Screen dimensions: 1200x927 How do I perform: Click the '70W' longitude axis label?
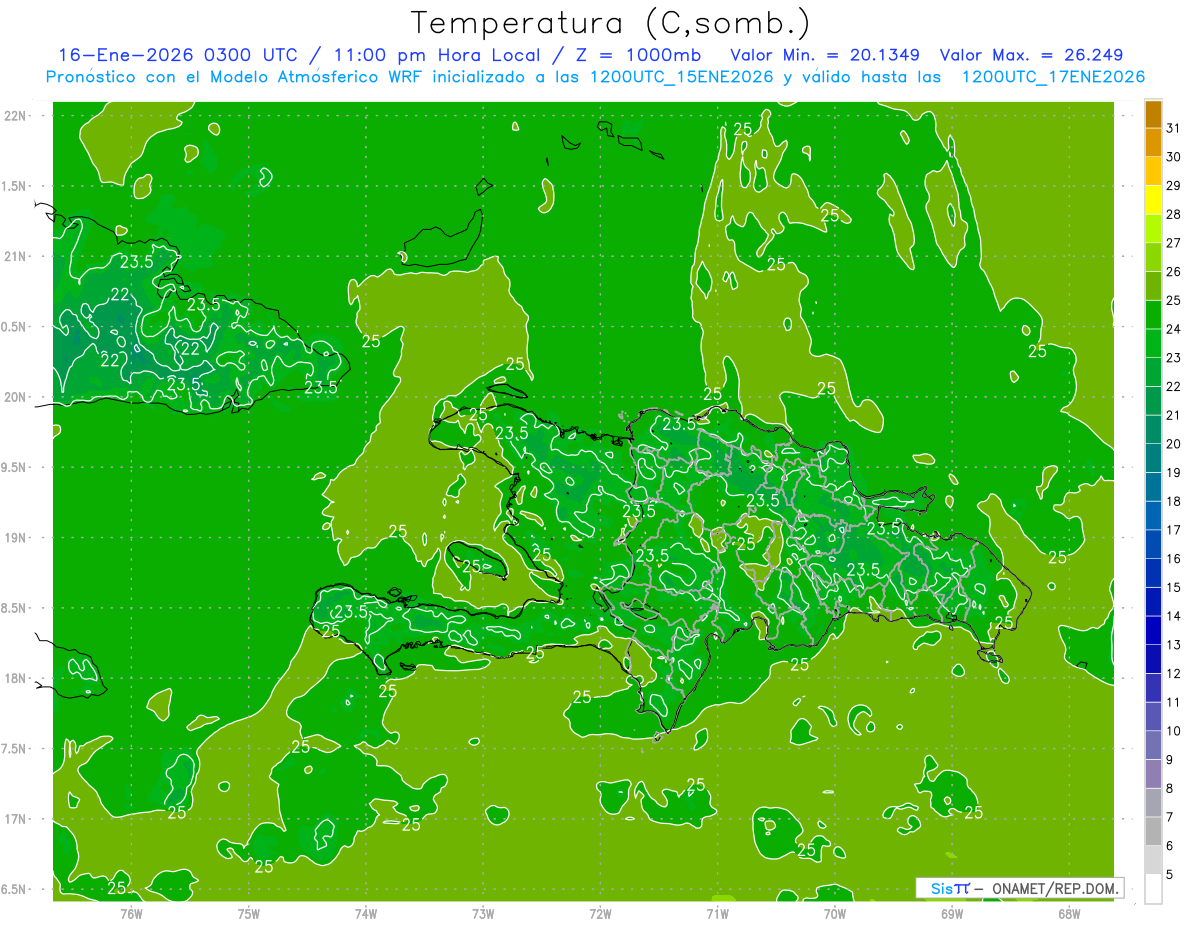click(x=835, y=913)
